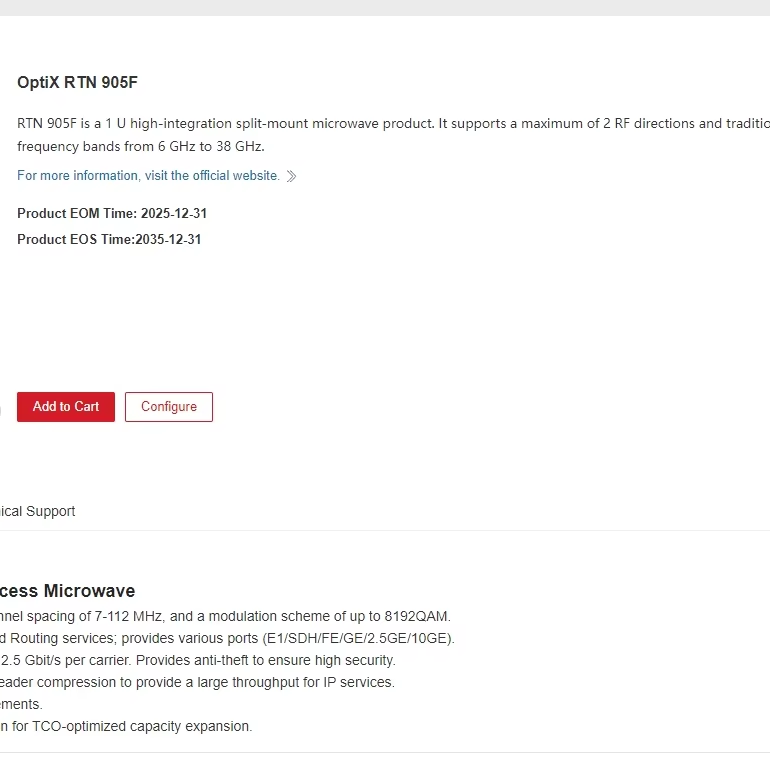Click the Product EOM Time date 2025-12-31
This screenshot has height=770, width=770.
(174, 213)
